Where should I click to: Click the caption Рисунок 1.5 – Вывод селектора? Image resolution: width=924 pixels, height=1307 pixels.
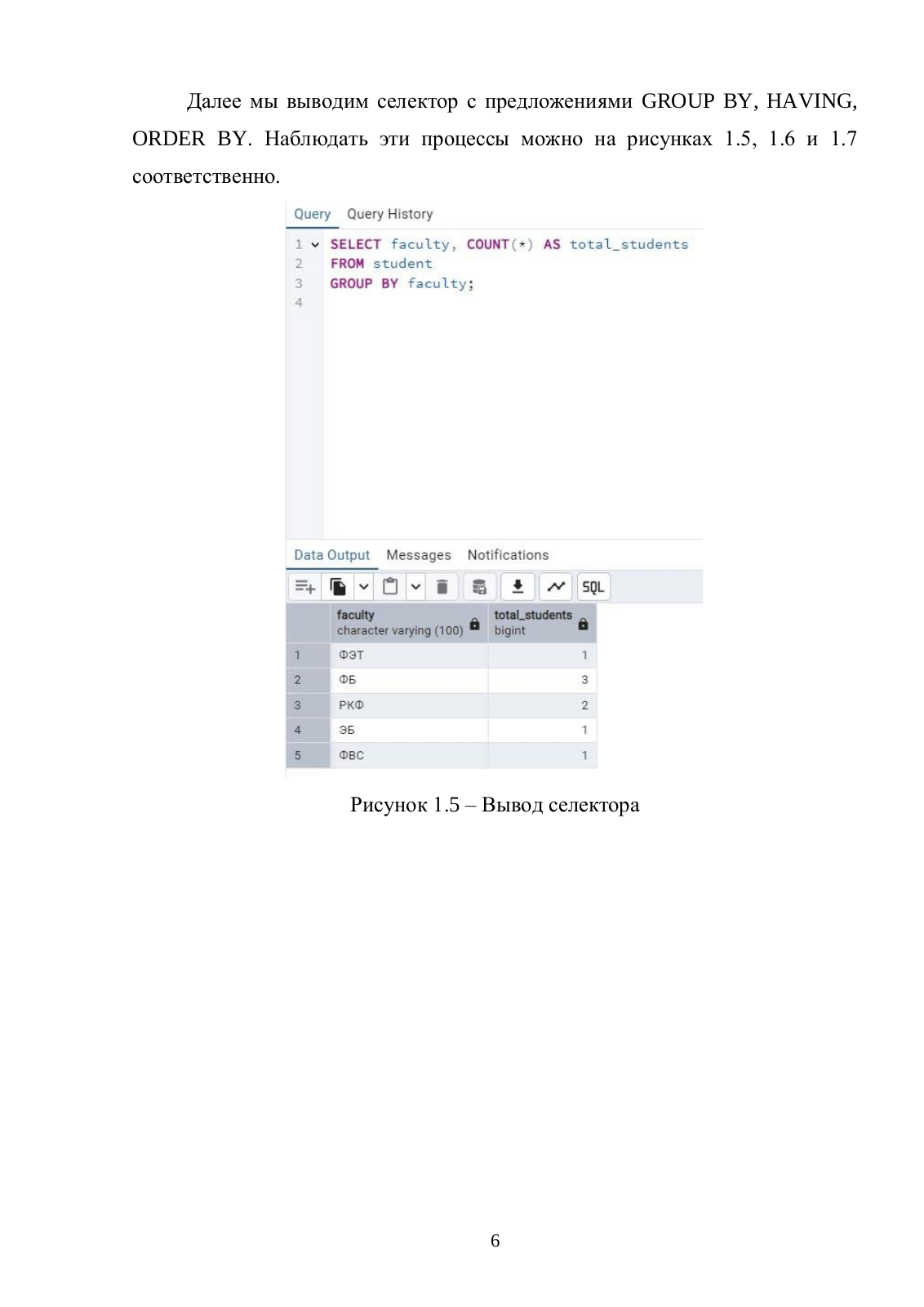pyautogui.click(x=495, y=805)
